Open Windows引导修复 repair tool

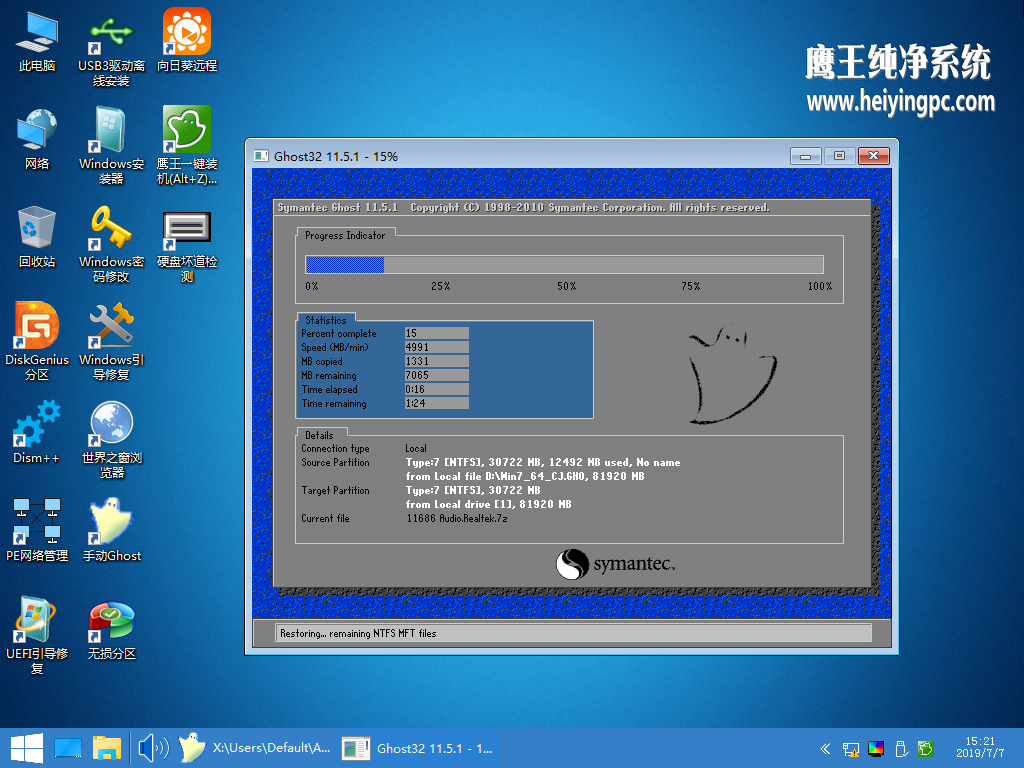111,342
